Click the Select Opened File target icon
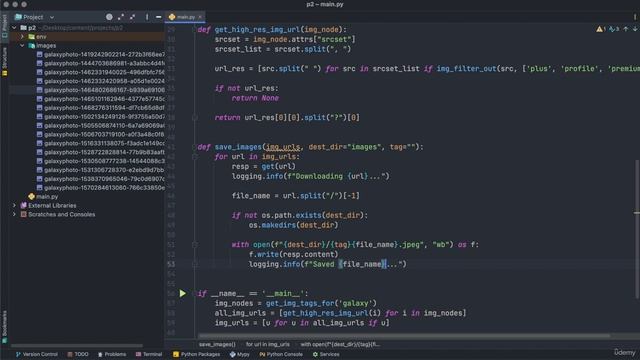The width and height of the screenshot is (640, 360). [x=109, y=17]
